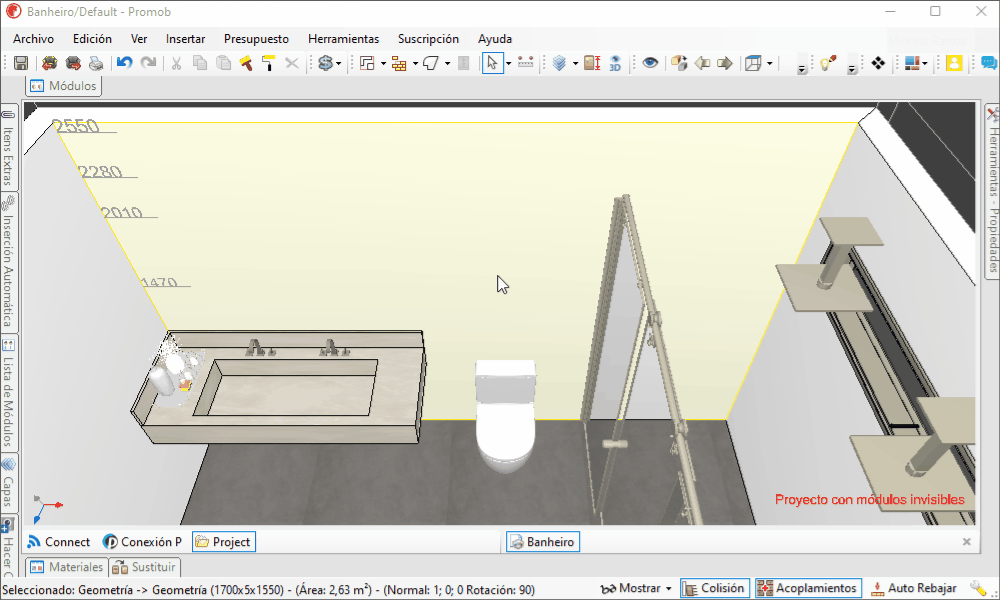Open the Ayuda menu
Image resolution: width=1000 pixels, height=600 pixels.
[494, 39]
